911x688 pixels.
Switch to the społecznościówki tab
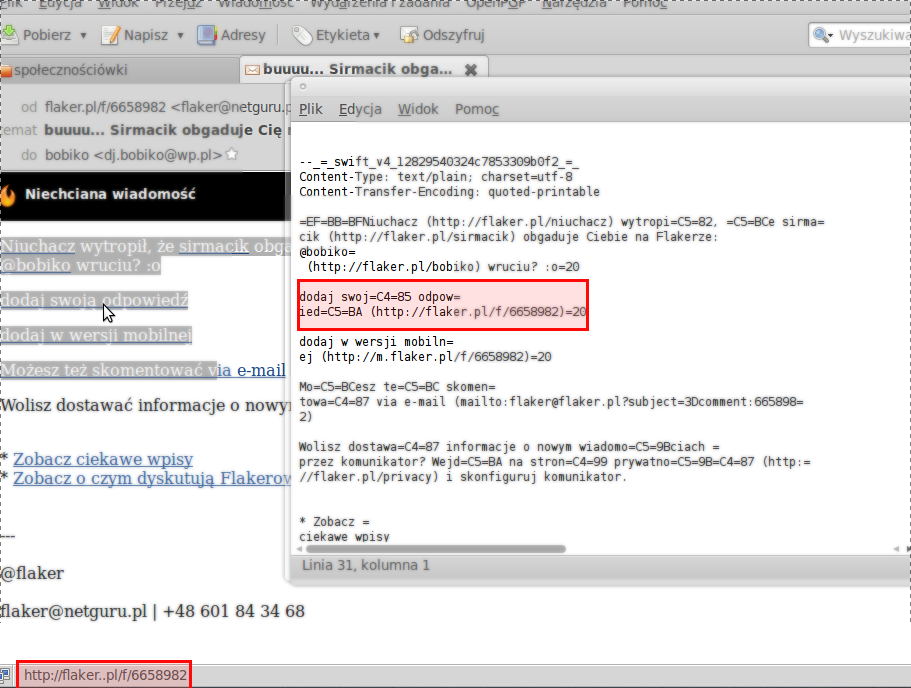[x=70, y=70]
